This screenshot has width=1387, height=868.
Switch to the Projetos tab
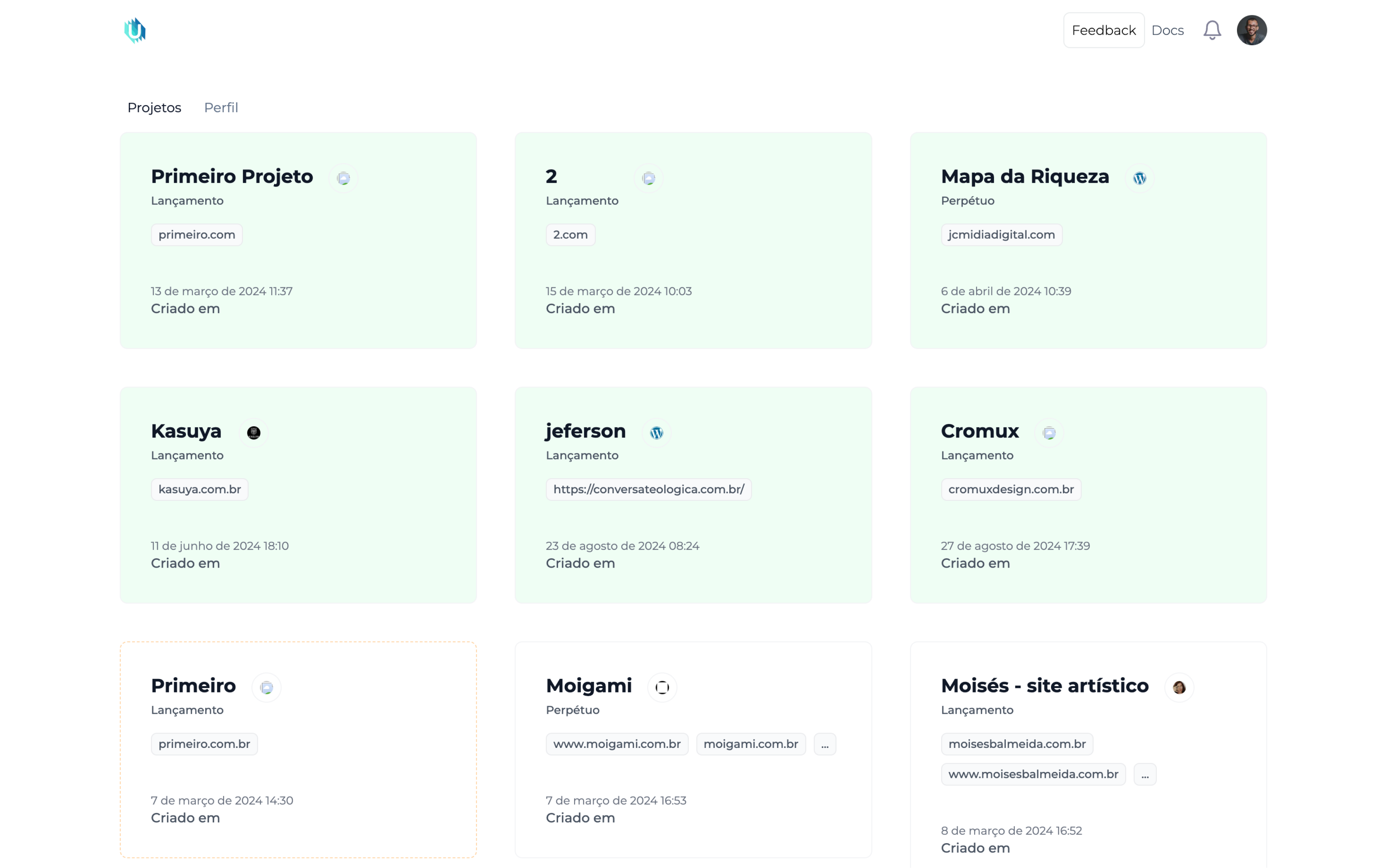[x=154, y=107]
